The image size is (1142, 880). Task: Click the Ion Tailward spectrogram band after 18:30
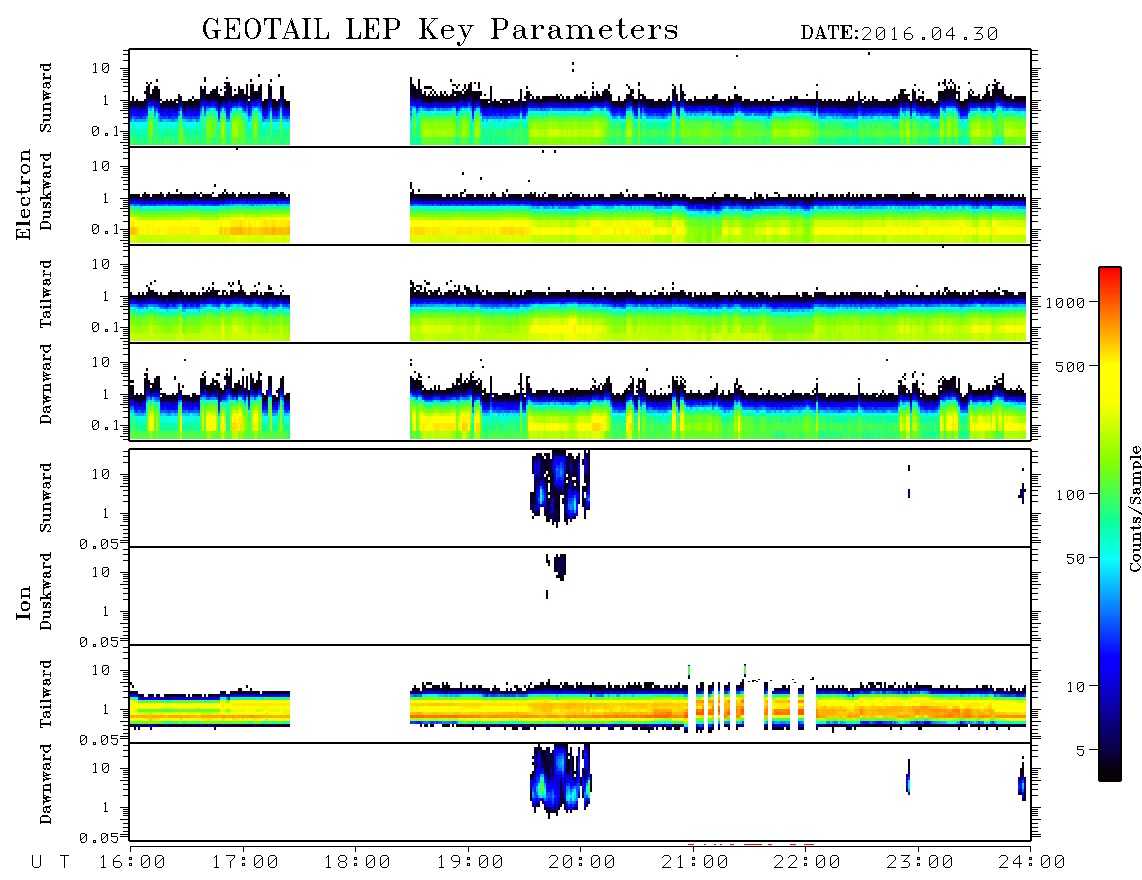point(718,706)
